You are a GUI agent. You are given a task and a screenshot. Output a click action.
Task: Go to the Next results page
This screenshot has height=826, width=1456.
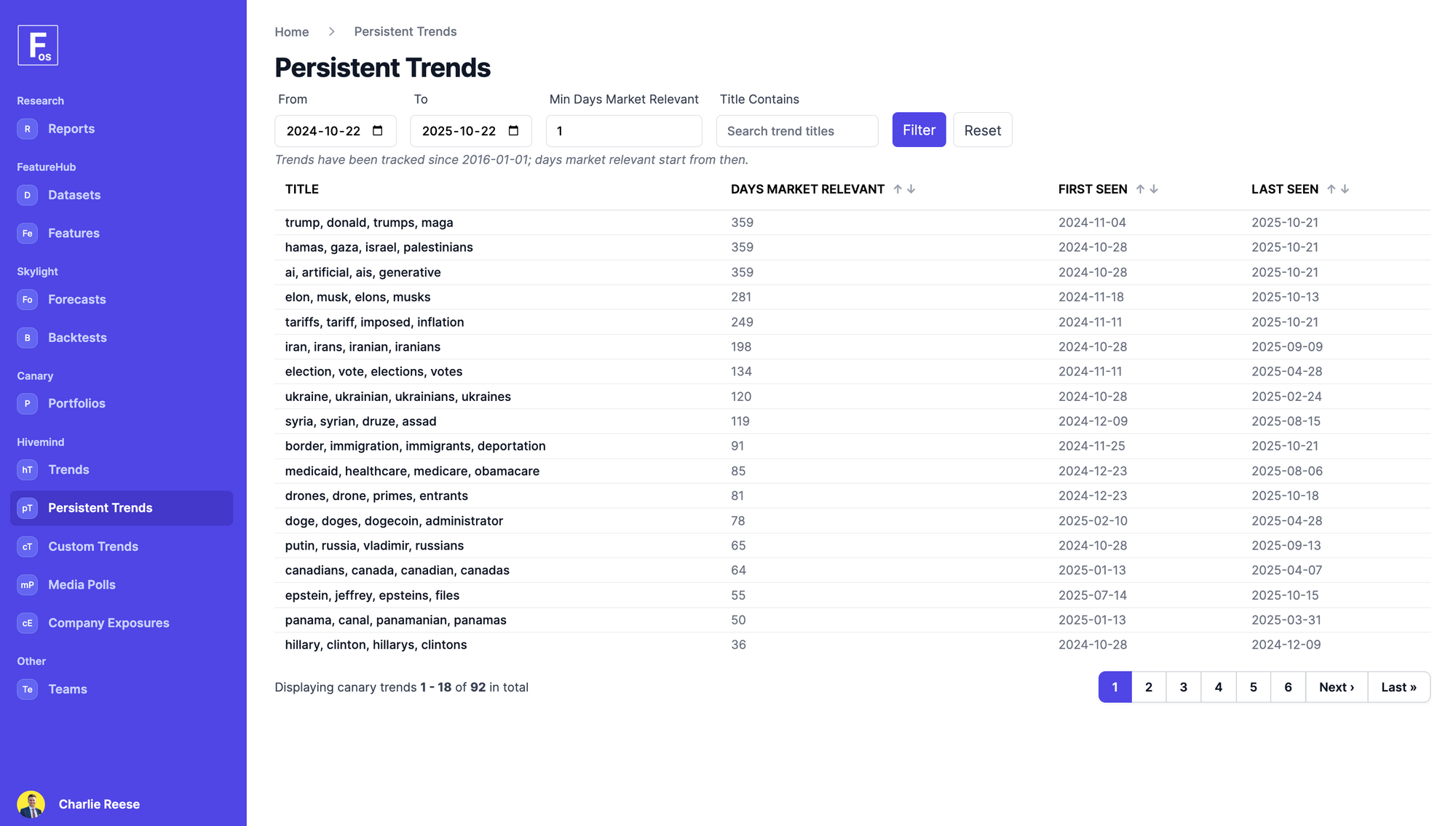[1337, 687]
